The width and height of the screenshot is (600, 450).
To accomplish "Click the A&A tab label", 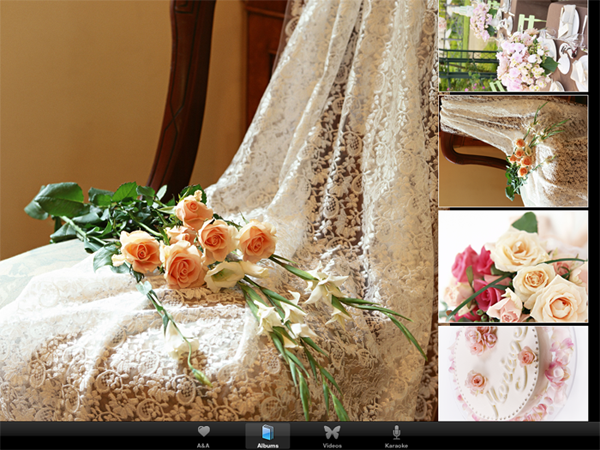I will [203, 444].
